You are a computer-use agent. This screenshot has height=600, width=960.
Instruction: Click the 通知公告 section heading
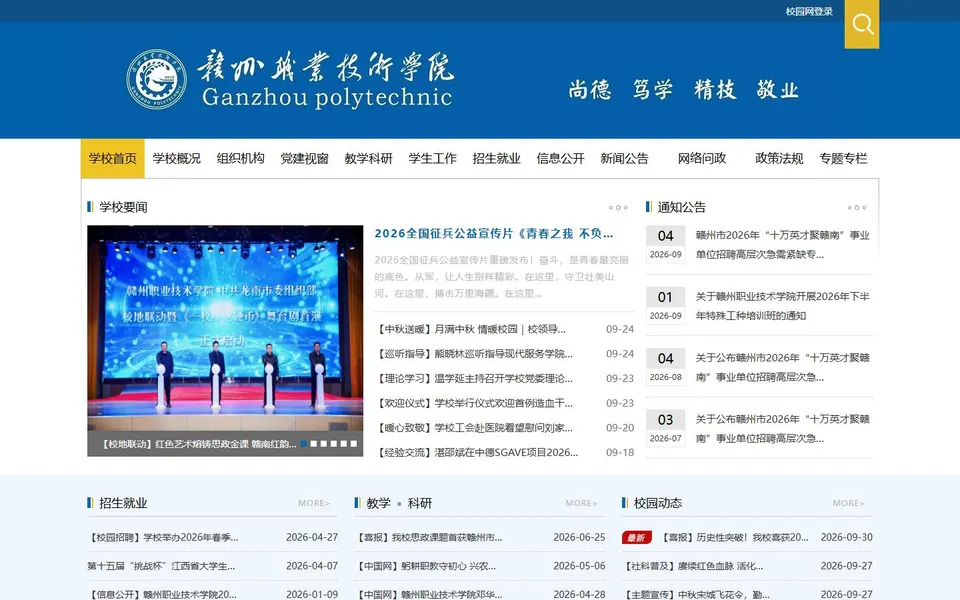click(681, 207)
